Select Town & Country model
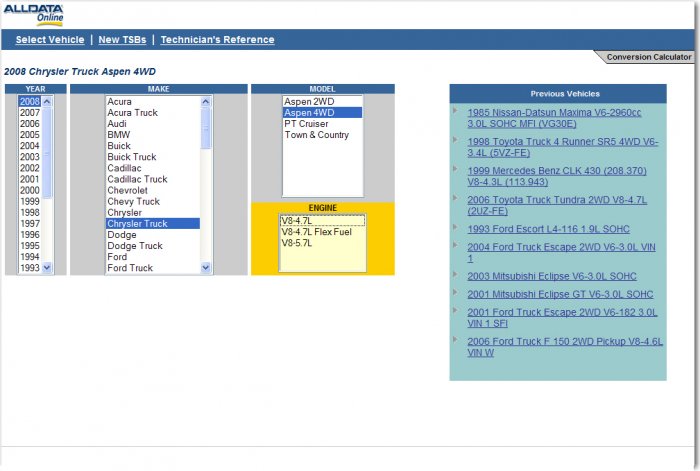This screenshot has height=471, width=700. [322, 135]
